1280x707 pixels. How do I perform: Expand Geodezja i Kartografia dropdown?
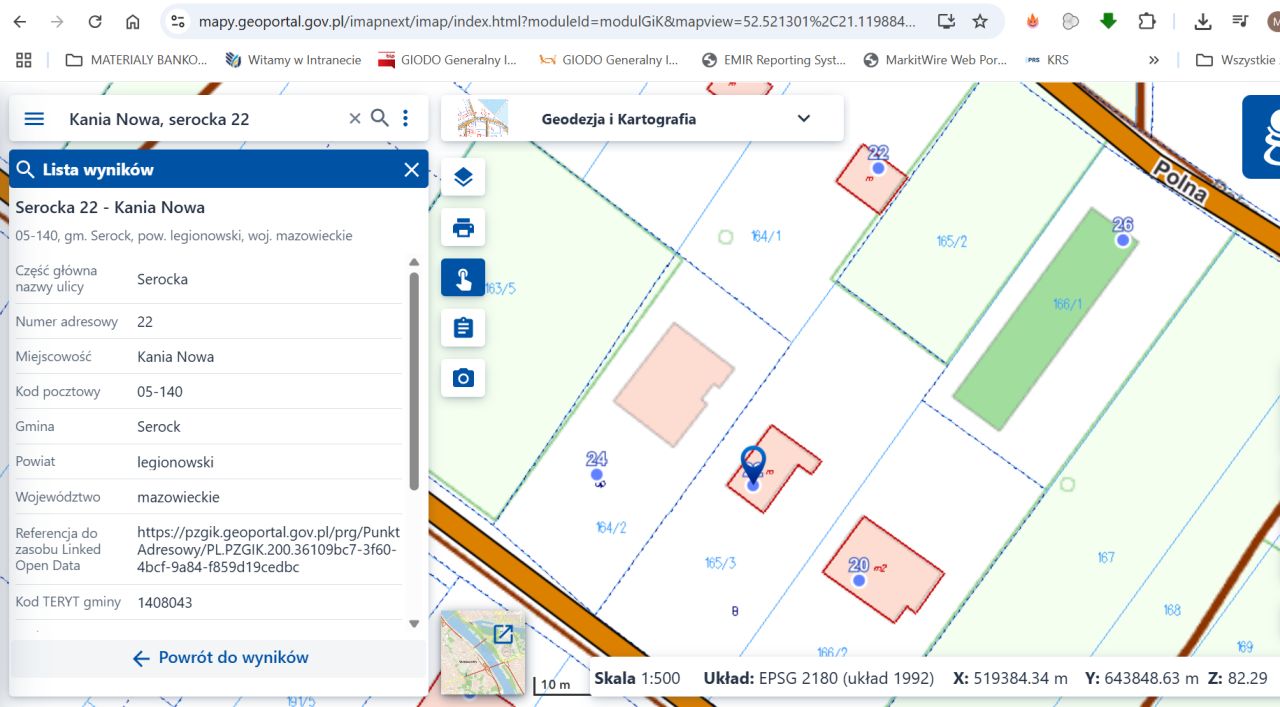[803, 119]
